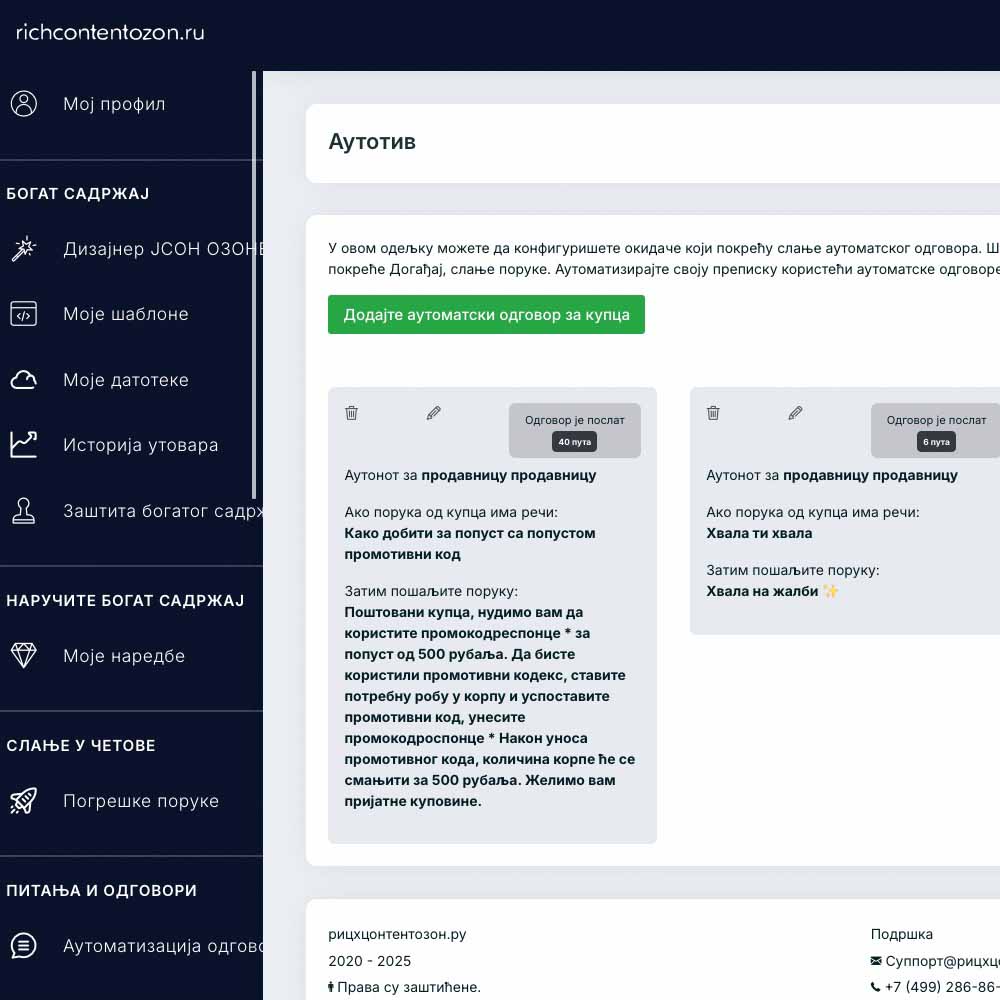Open the Мој профил user icon

pyautogui.click(x=24, y=103)
